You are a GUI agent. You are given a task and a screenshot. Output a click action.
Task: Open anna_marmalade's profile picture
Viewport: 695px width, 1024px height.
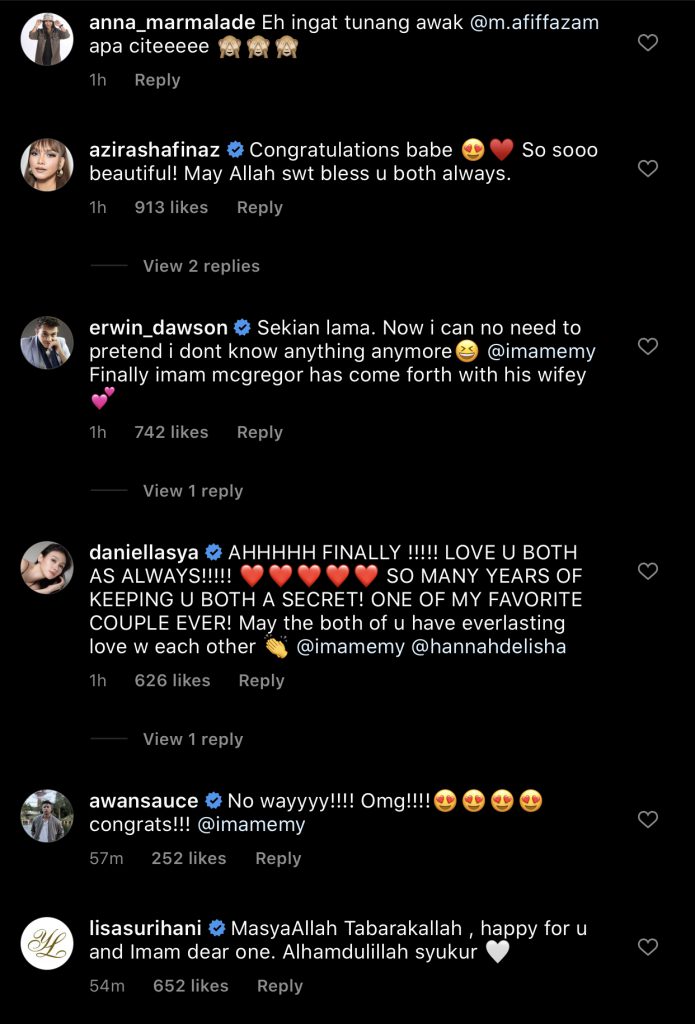(47, 39)
